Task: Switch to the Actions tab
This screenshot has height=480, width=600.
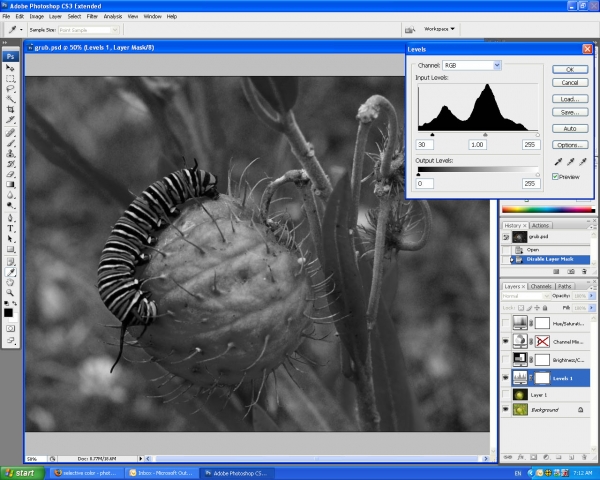Action: click(540, 225)
